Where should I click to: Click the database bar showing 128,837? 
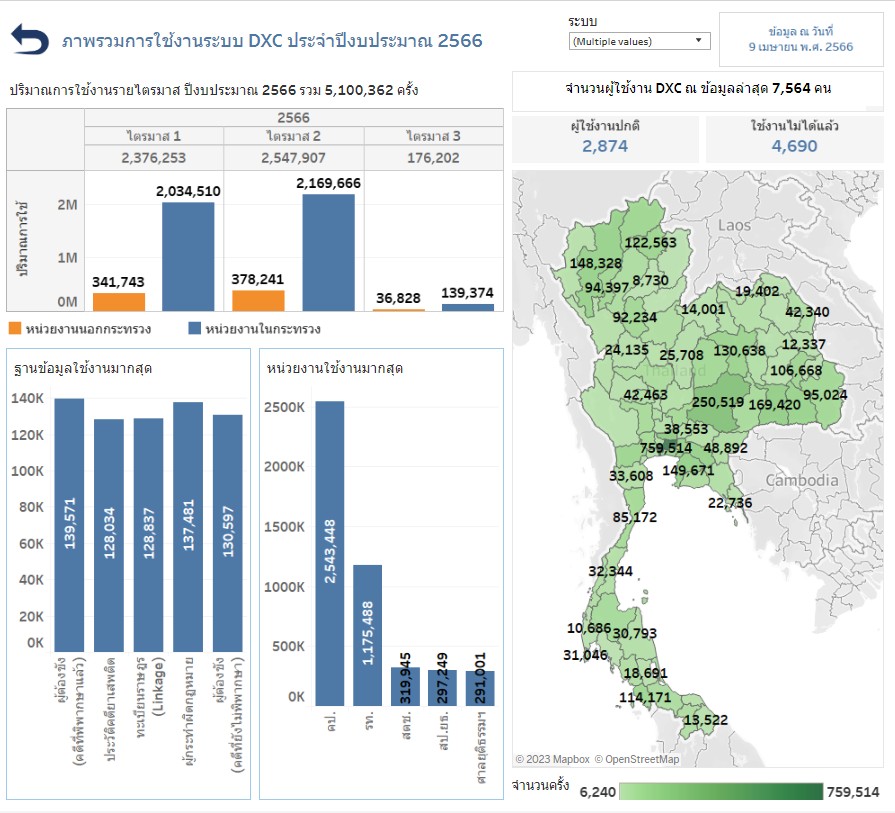point(148,535)
